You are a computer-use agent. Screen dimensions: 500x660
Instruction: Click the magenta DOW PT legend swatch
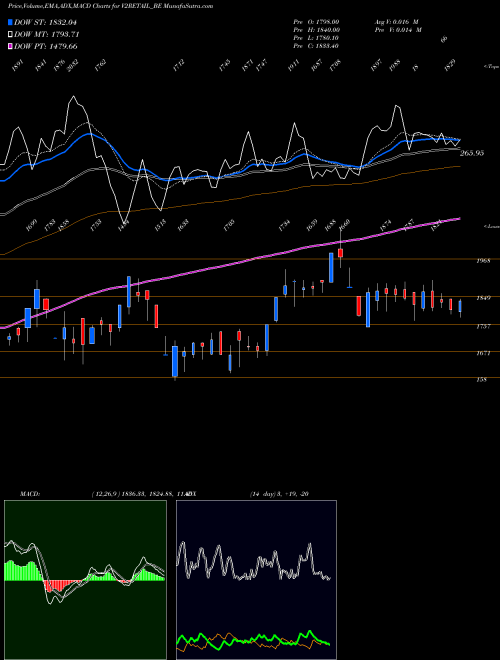coord(10,46)
